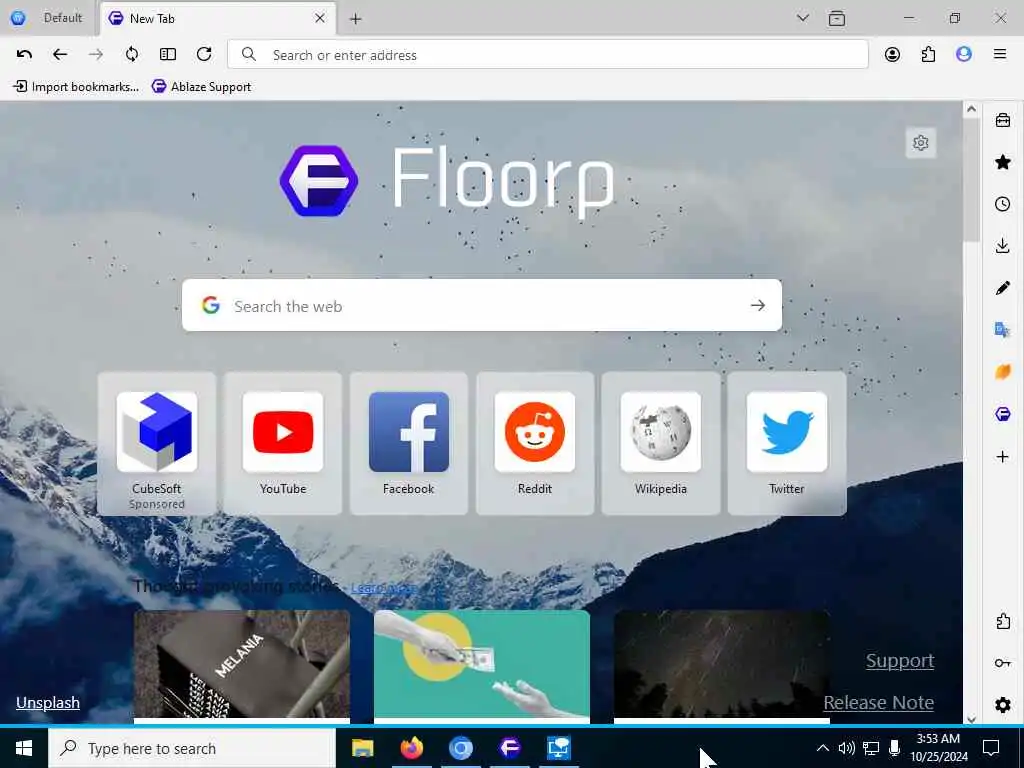Reload the current page
Screen dimensions: 1024x768
click(204, 54)
